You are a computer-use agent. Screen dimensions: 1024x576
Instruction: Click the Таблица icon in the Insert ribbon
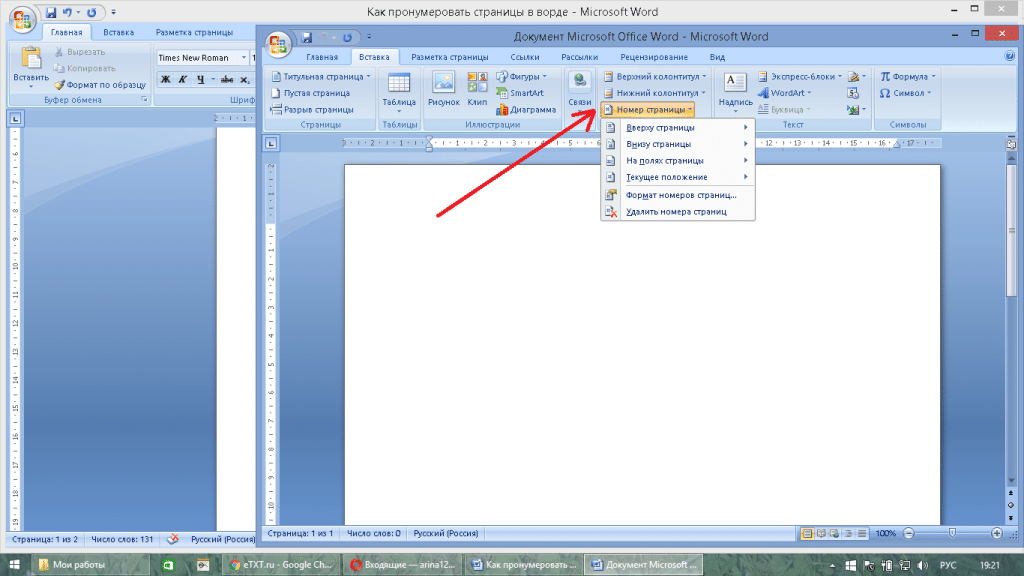click(399, 90)
